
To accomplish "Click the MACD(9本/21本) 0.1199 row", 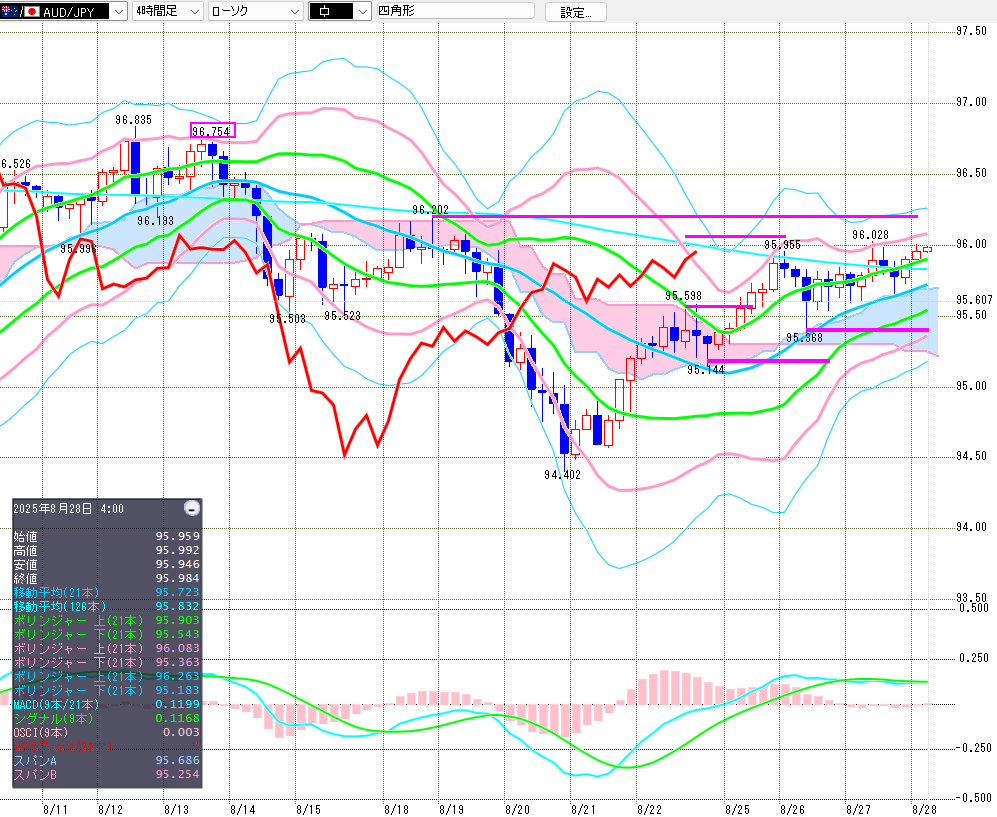I will [x=107, y=704].
